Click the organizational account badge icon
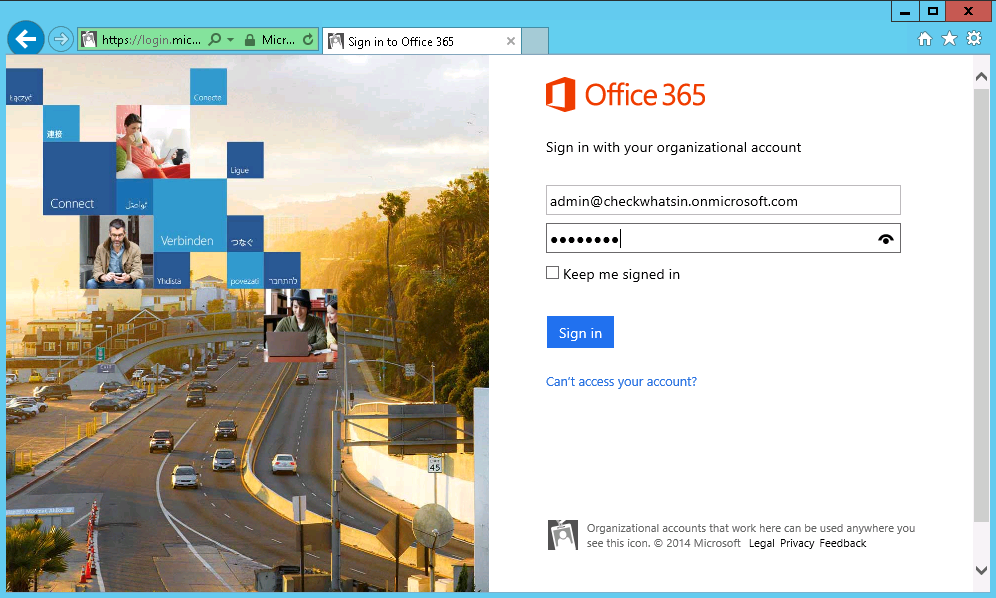Viewport: 996px width, 598px height. pyautogui.click(x=563, y=534)
